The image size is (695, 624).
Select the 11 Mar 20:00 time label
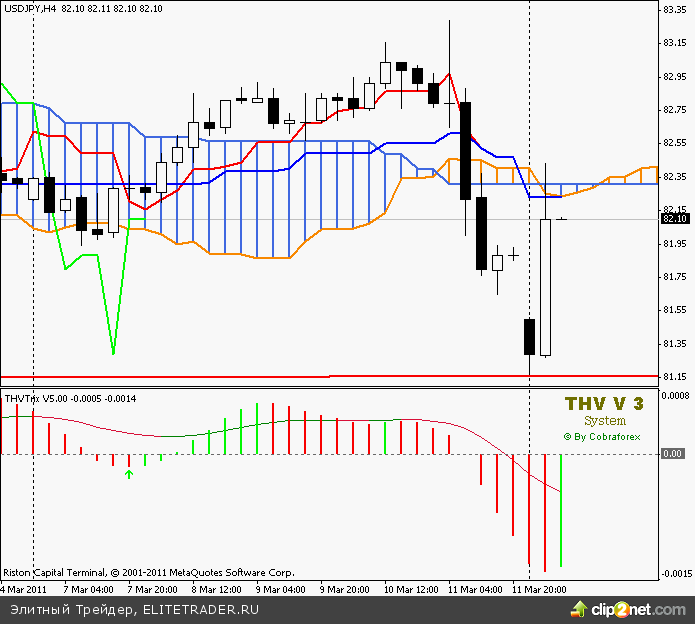click(540, 589)
